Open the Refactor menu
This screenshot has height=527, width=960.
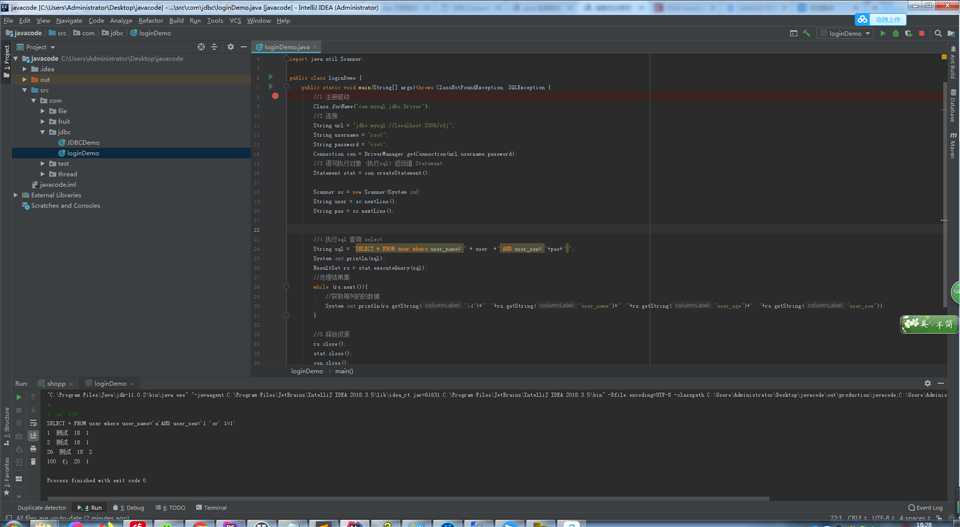(x=151, y=21)
